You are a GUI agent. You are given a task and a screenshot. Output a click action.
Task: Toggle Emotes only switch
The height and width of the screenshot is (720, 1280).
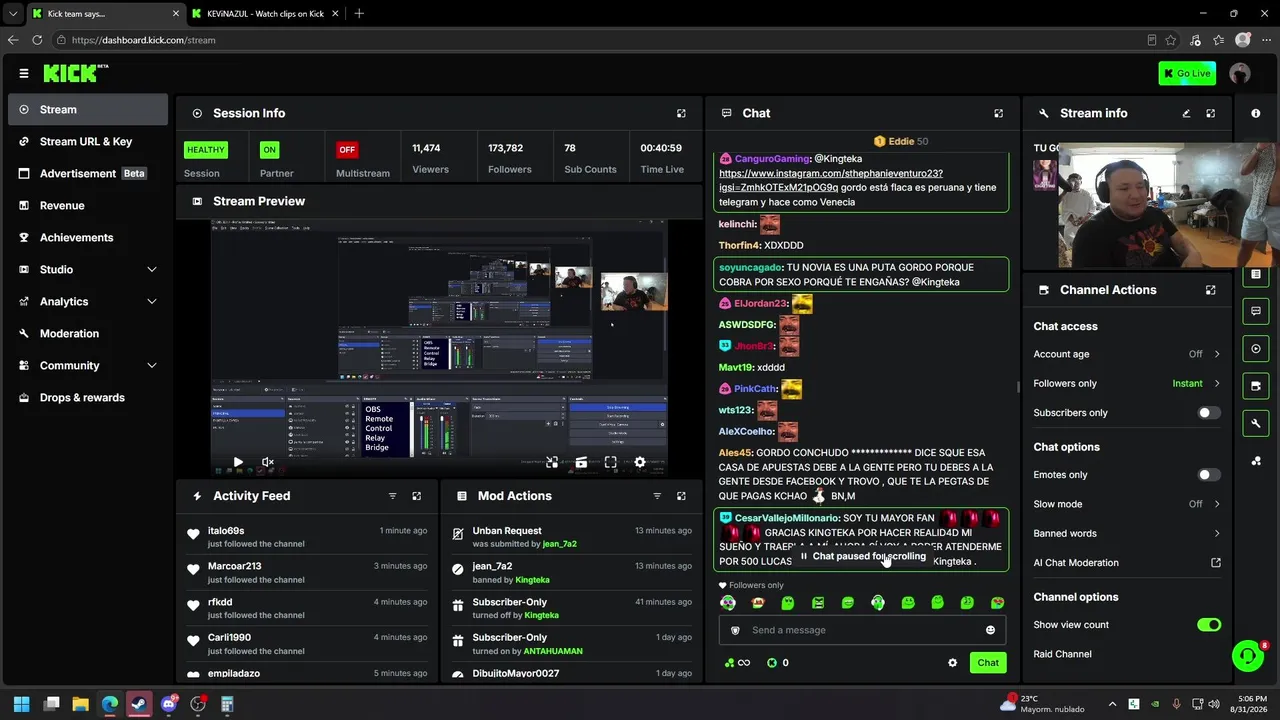coord(1209,475)
